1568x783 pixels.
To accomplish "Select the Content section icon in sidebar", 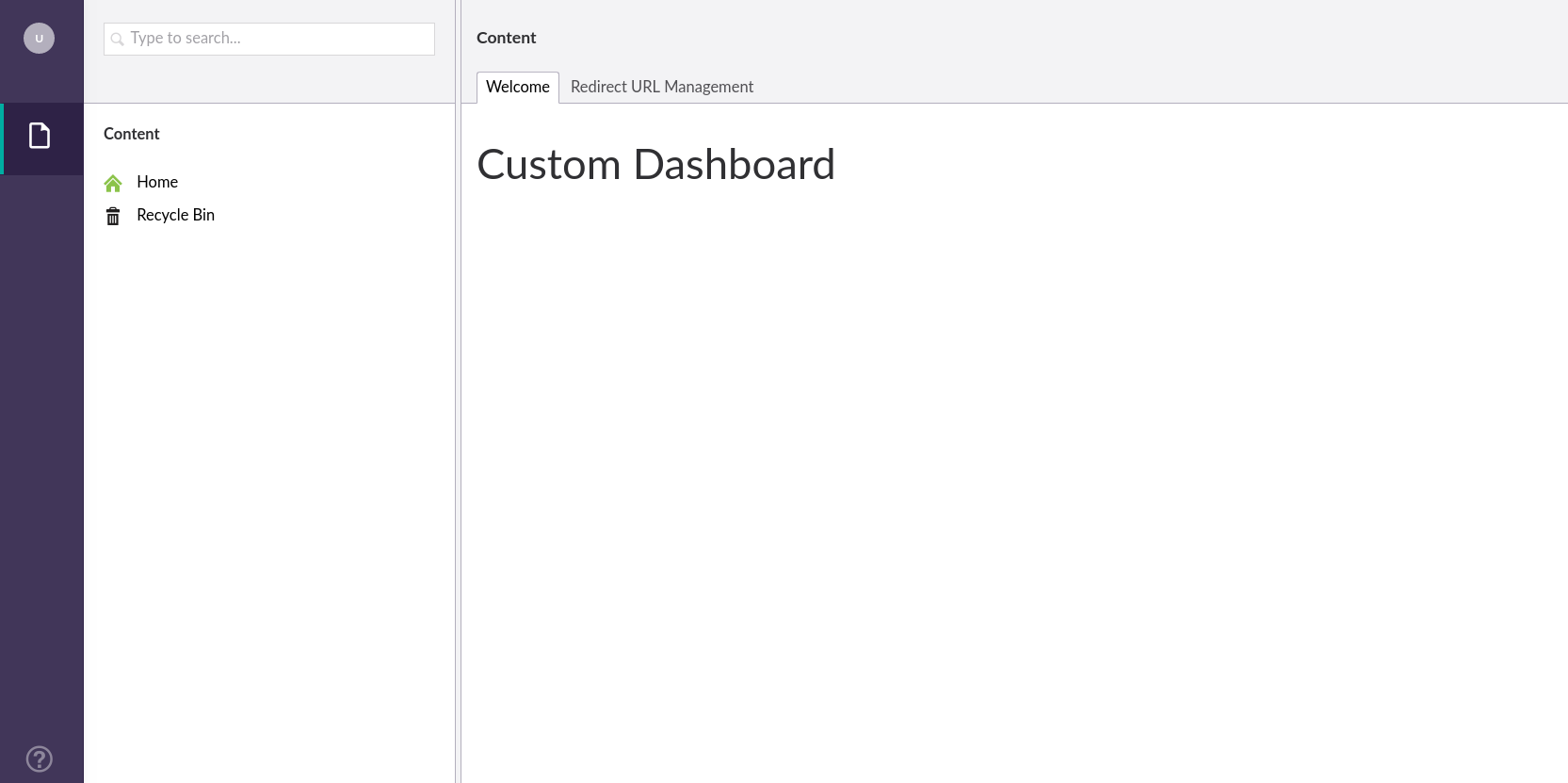I will 40,137.
